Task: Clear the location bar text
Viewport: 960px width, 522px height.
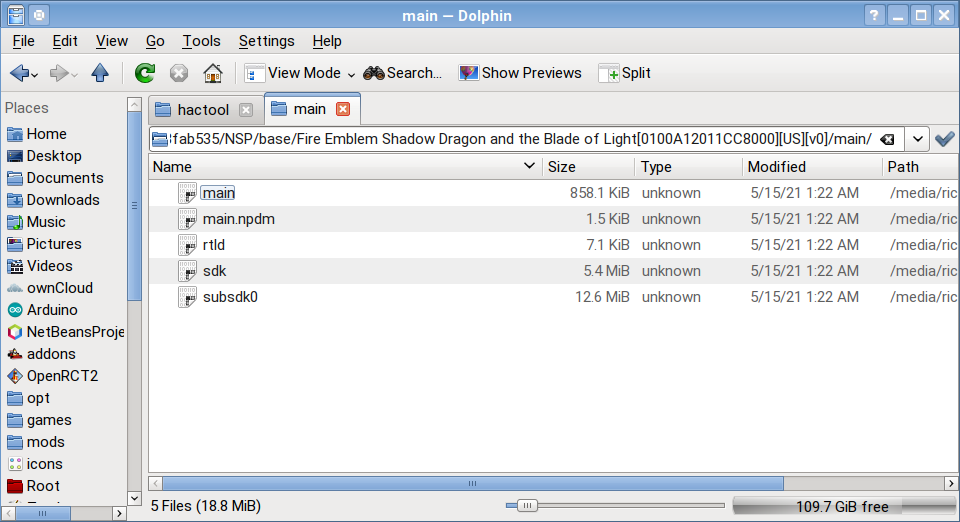Action: click(x=887, y=140)
